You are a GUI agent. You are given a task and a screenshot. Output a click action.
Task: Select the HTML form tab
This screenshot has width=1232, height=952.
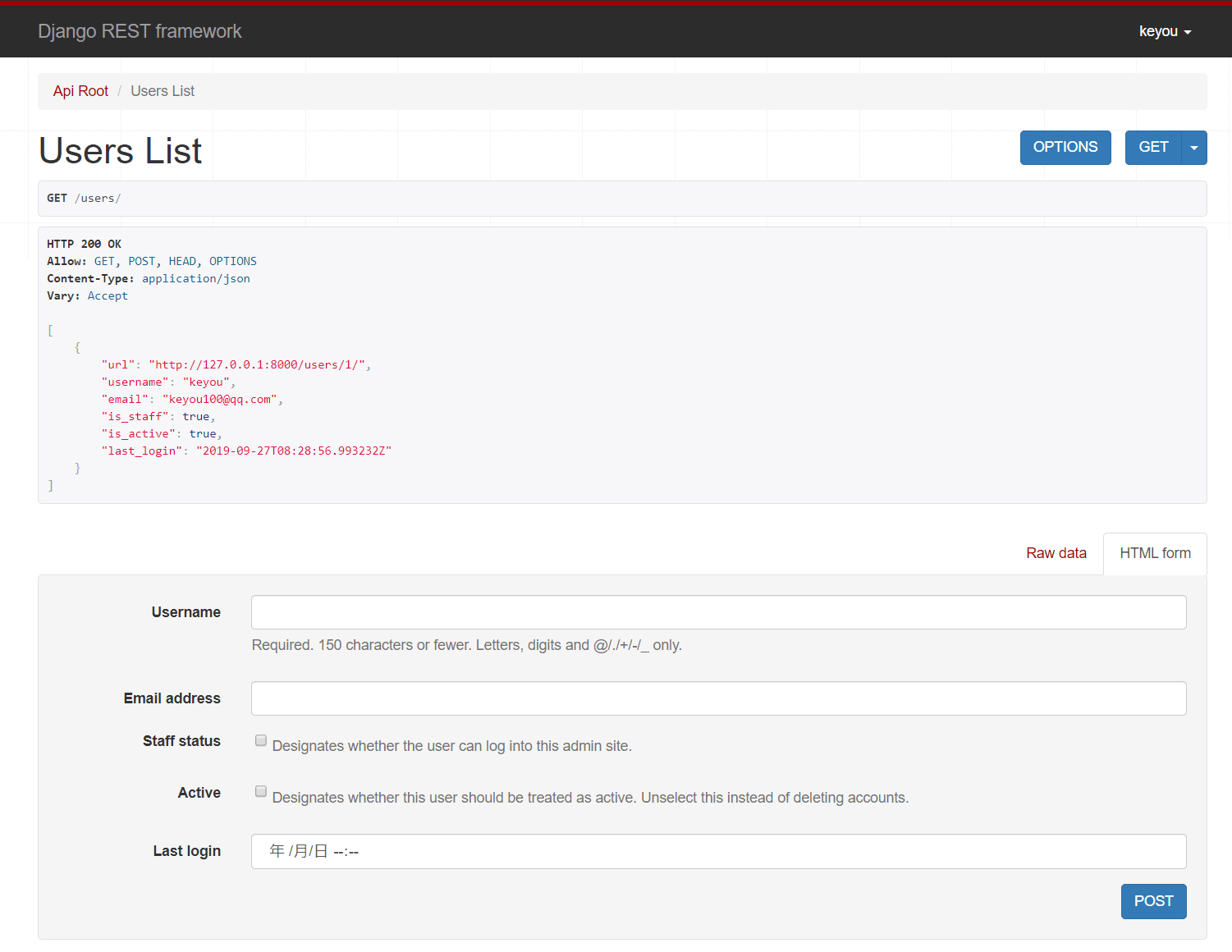coord(1154,553)
